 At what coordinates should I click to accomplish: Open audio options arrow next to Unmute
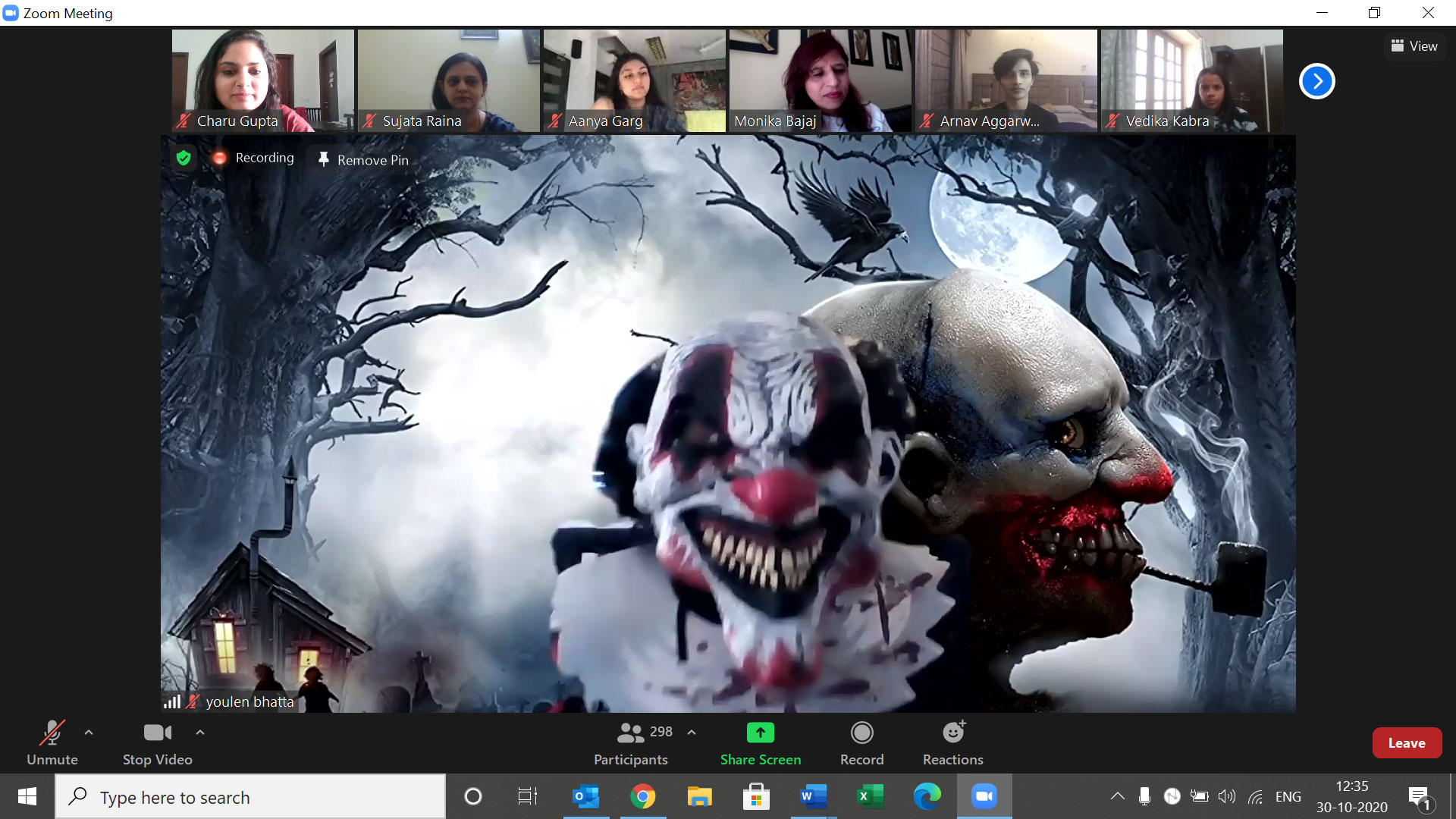click(89, 733)
